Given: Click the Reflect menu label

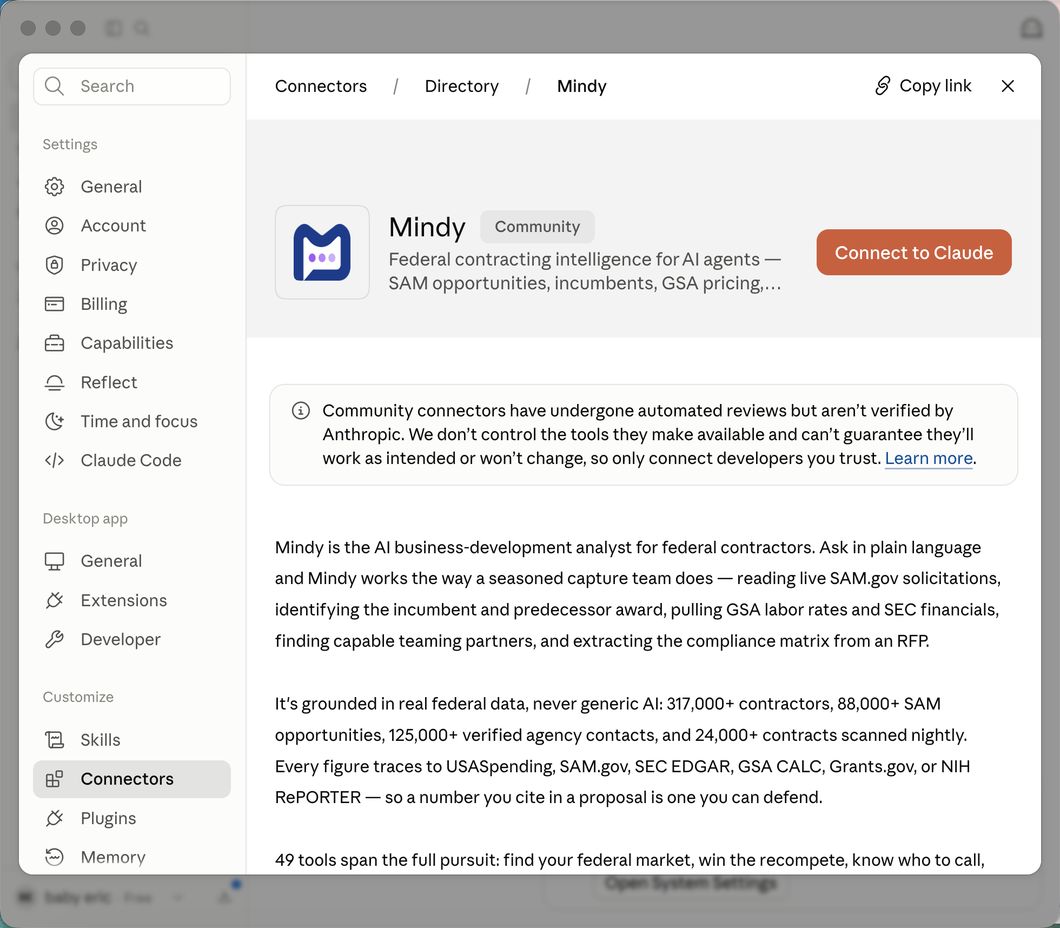Looking at the screenshot, I should coord(109,383).
